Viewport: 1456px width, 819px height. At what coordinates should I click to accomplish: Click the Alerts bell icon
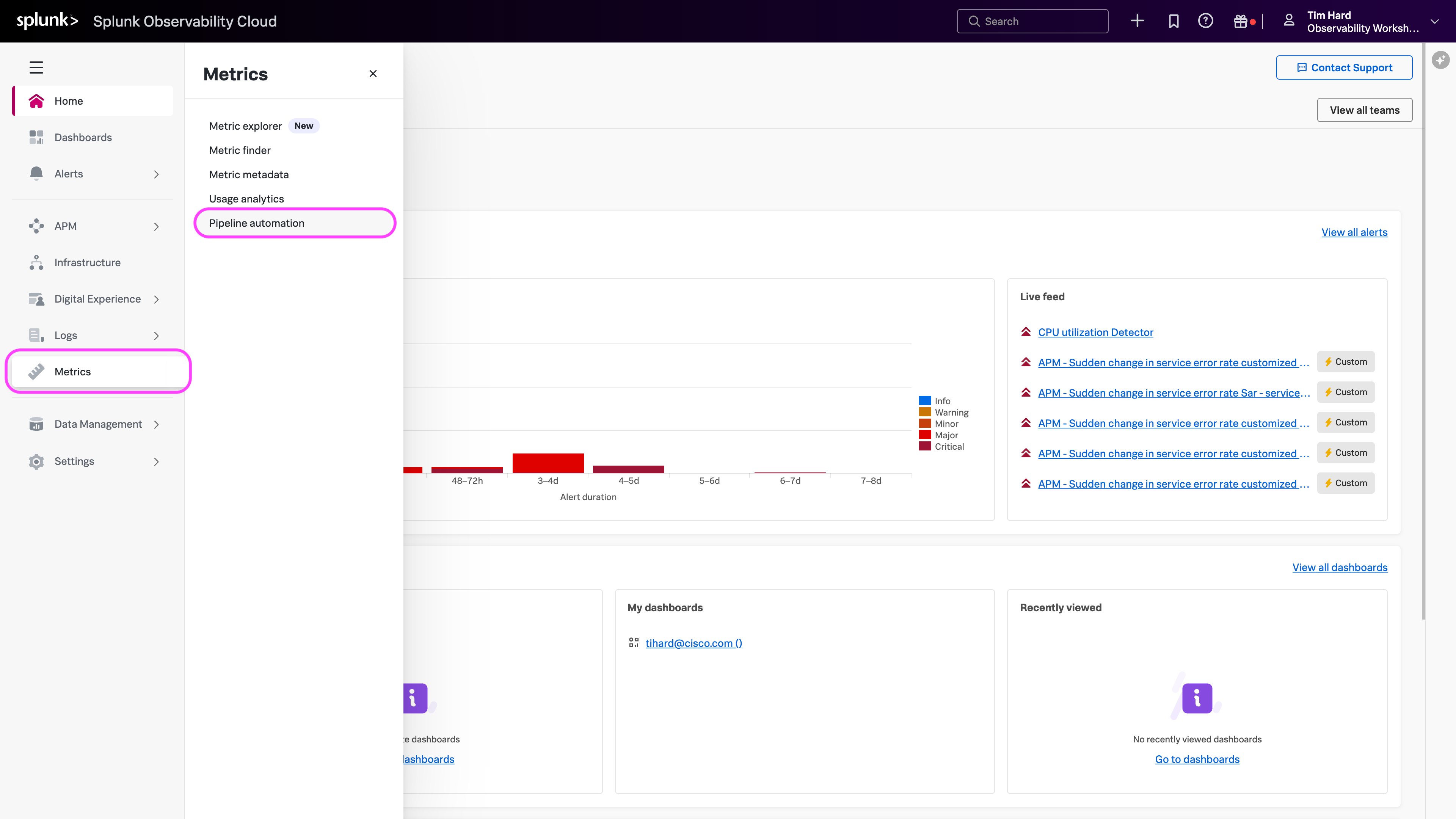(x=36, y=174)
